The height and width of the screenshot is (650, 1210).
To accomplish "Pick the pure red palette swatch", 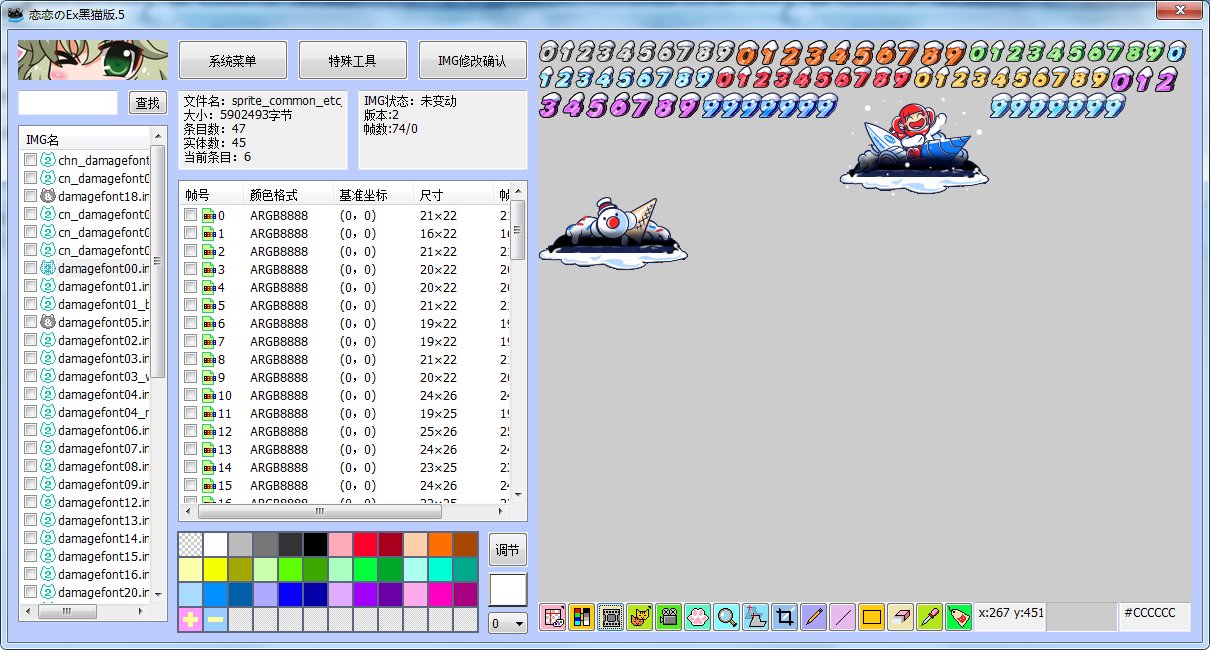I will tap(365, 545).
